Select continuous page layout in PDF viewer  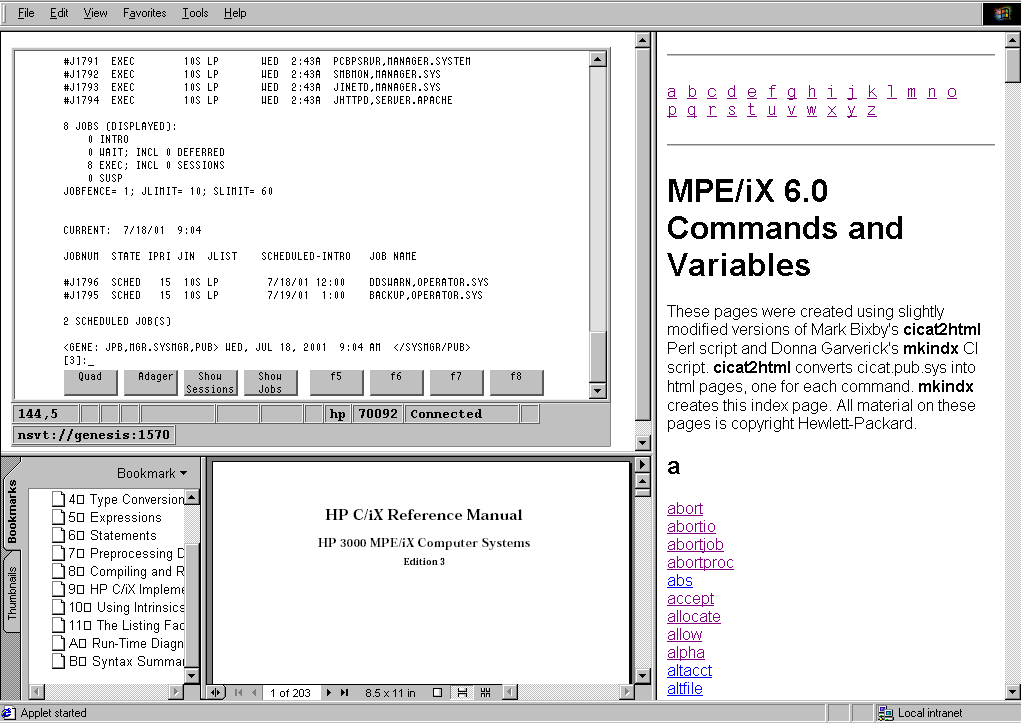click(x=462, y=692)
